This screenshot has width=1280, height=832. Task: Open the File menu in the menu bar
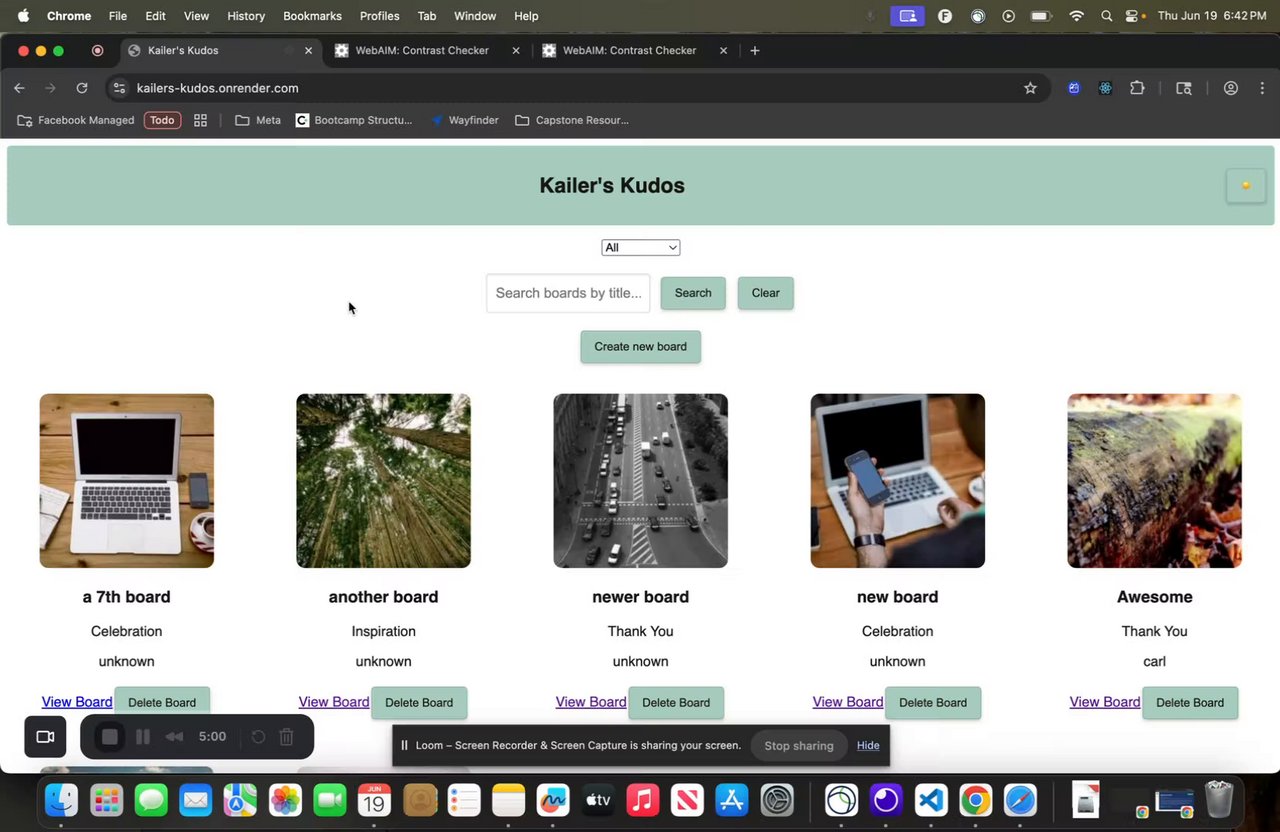point(118,16)
